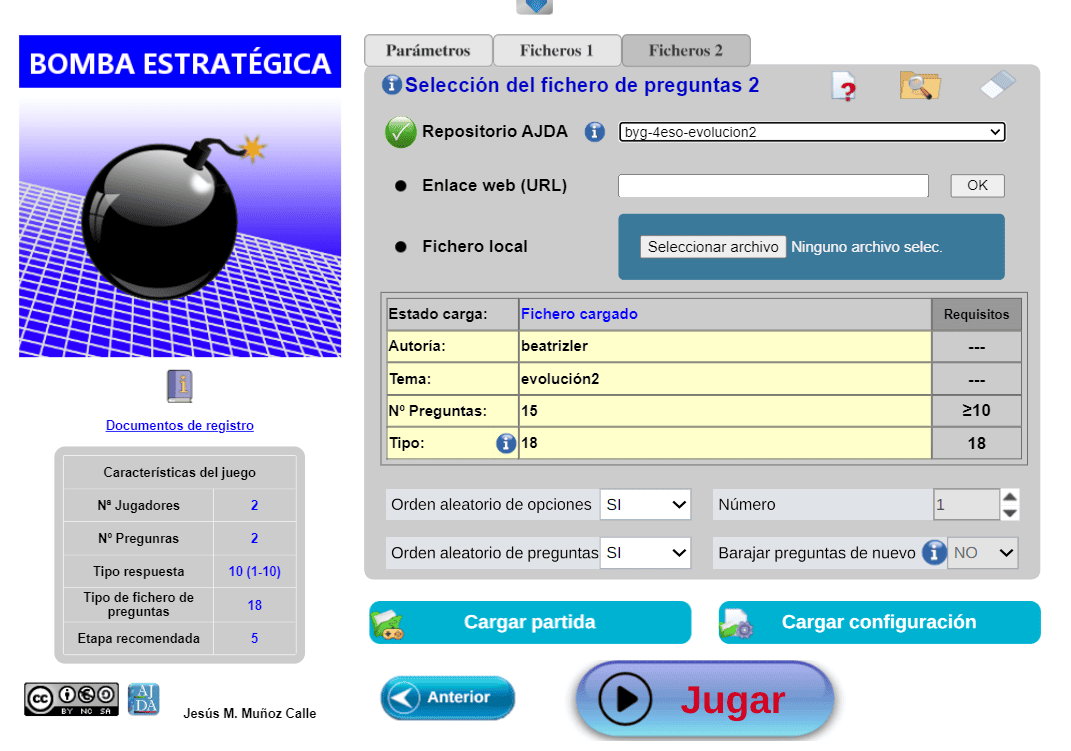
Task: Open the registration book icon
Action: [x=179, y=386]
